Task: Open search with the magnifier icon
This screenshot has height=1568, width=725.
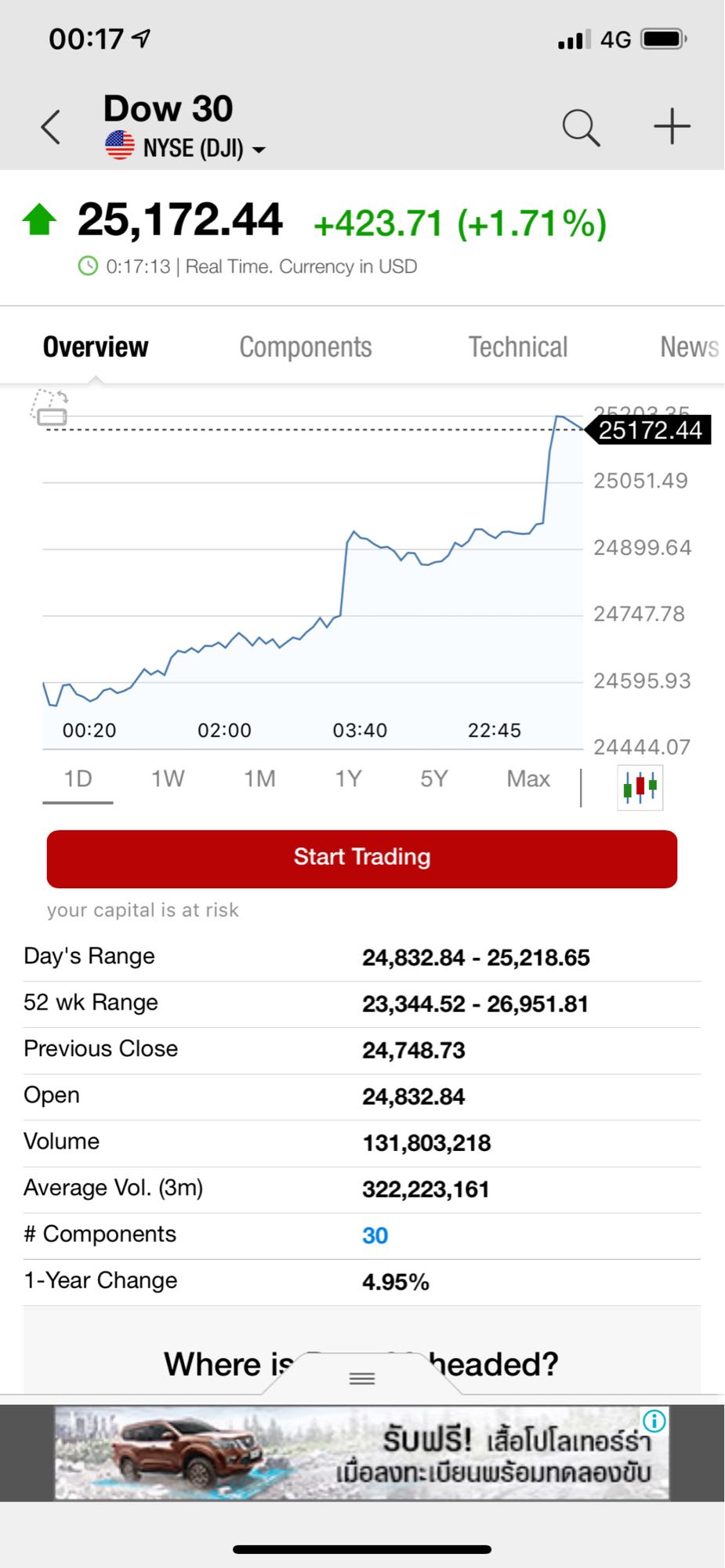Action: 581,127
